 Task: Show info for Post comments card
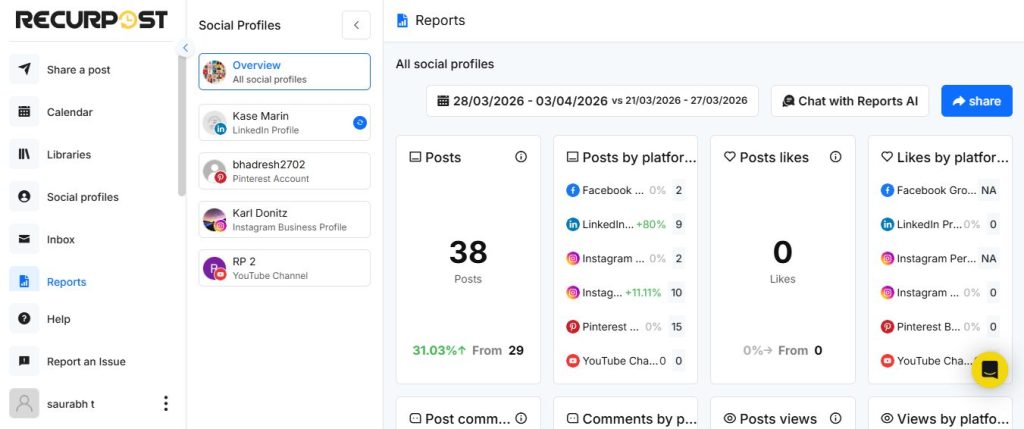coord(520,418)
